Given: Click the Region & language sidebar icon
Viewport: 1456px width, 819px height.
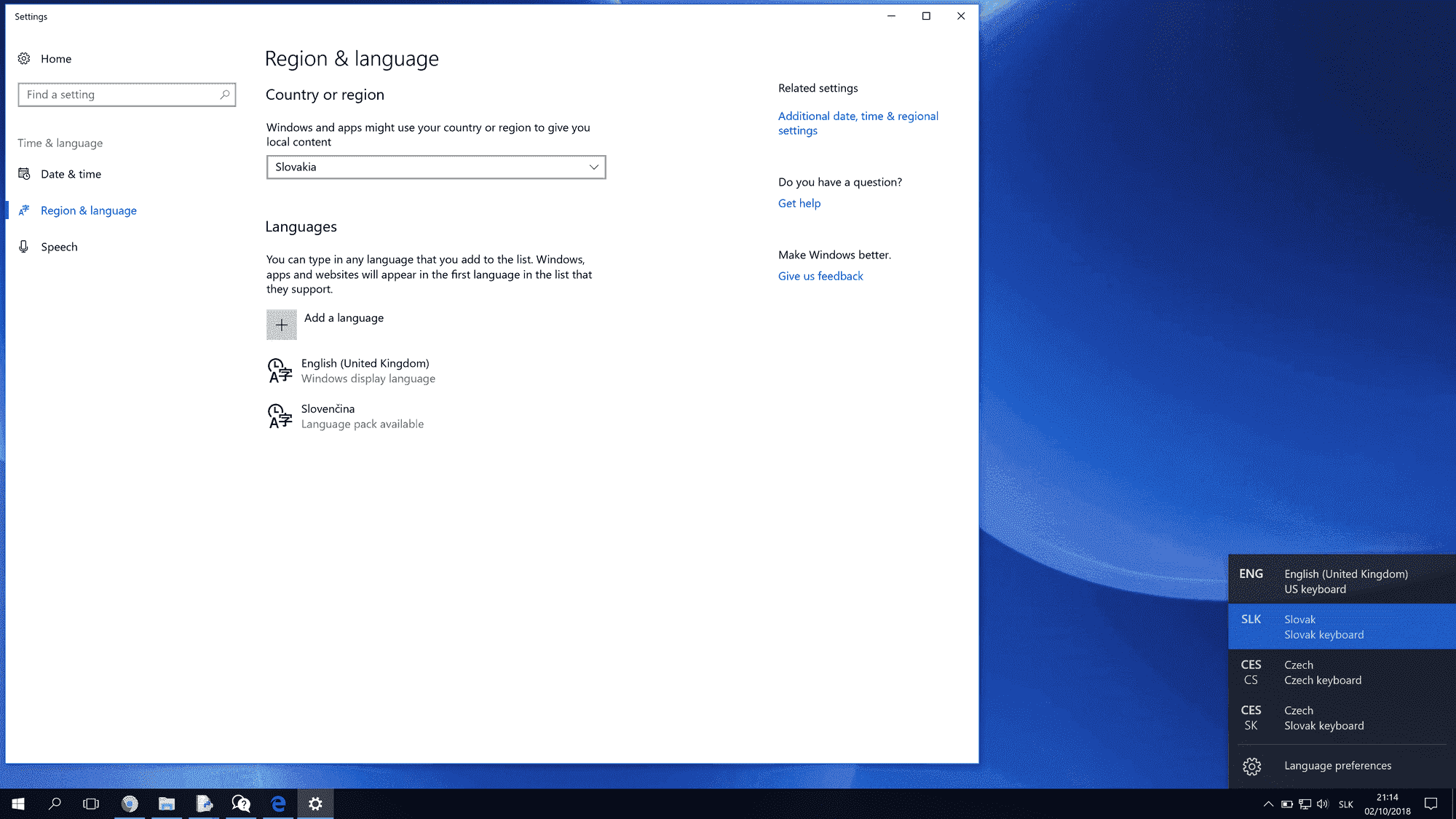Looking at the screenshot, I should [24, 210].
